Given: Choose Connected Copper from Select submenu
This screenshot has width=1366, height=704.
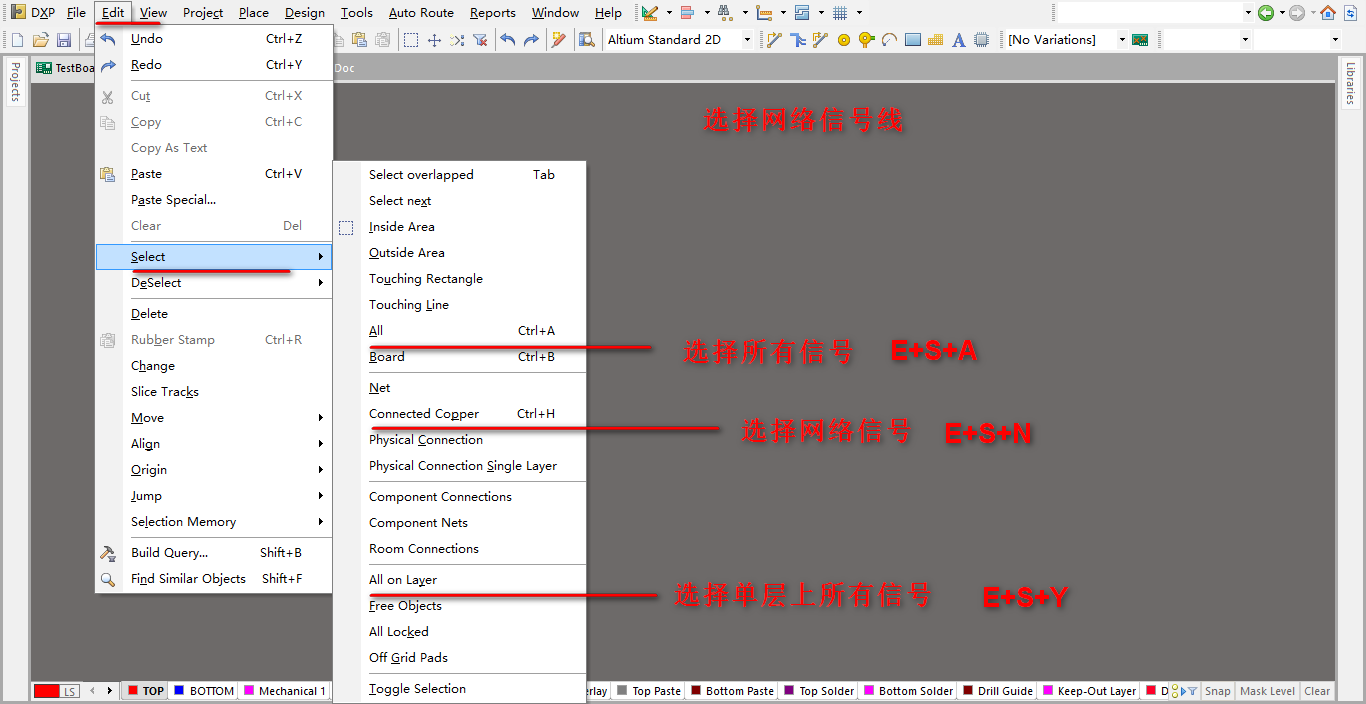Looking at the screenshot, I should coord(424,414).
